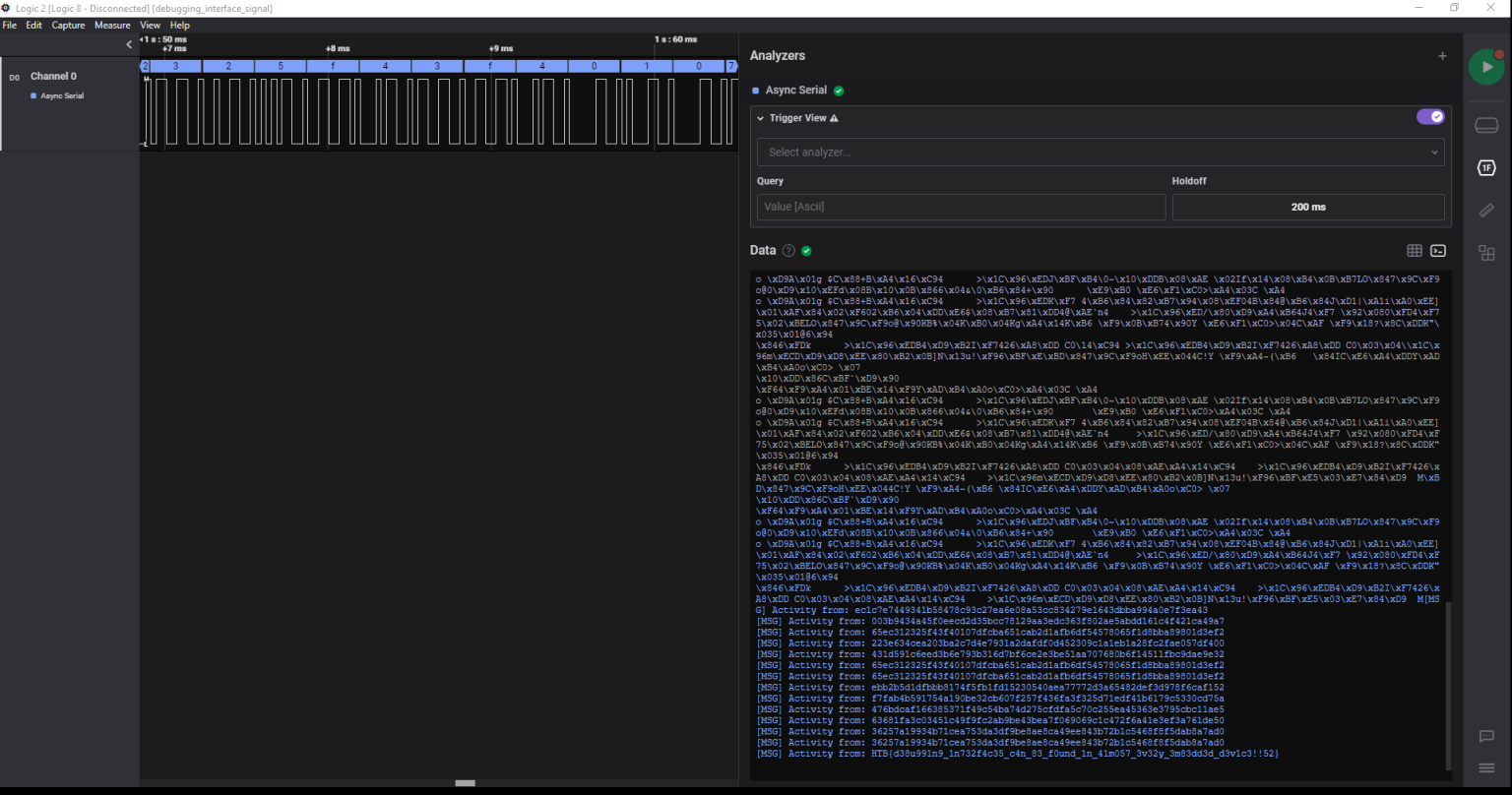The image size is (1512, 795).
Task: Click the Async Serial green status checkmark
Action: [839, 91]
